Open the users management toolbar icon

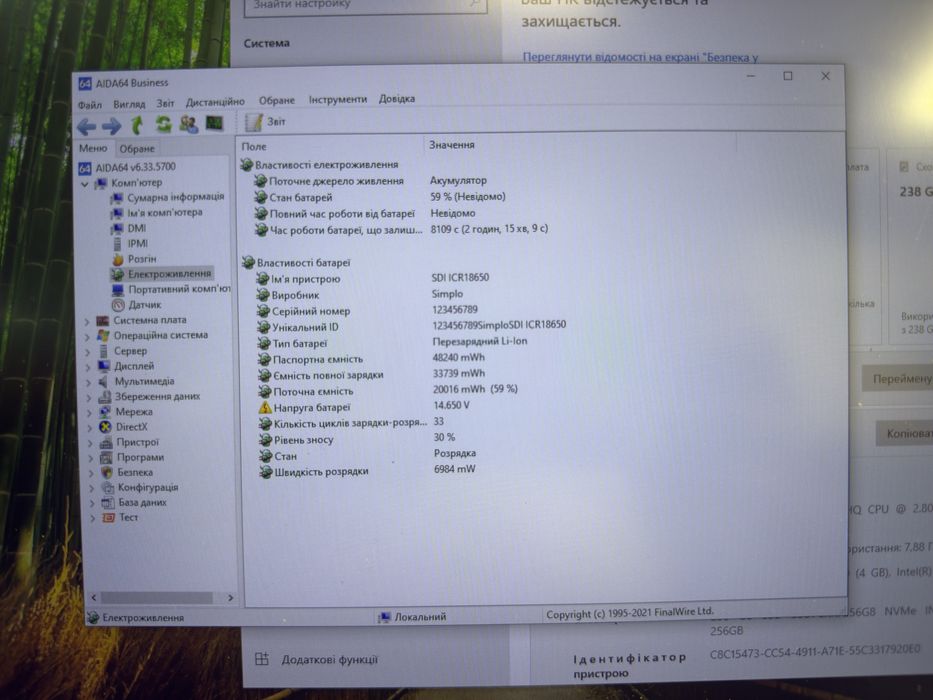[189, 124]
